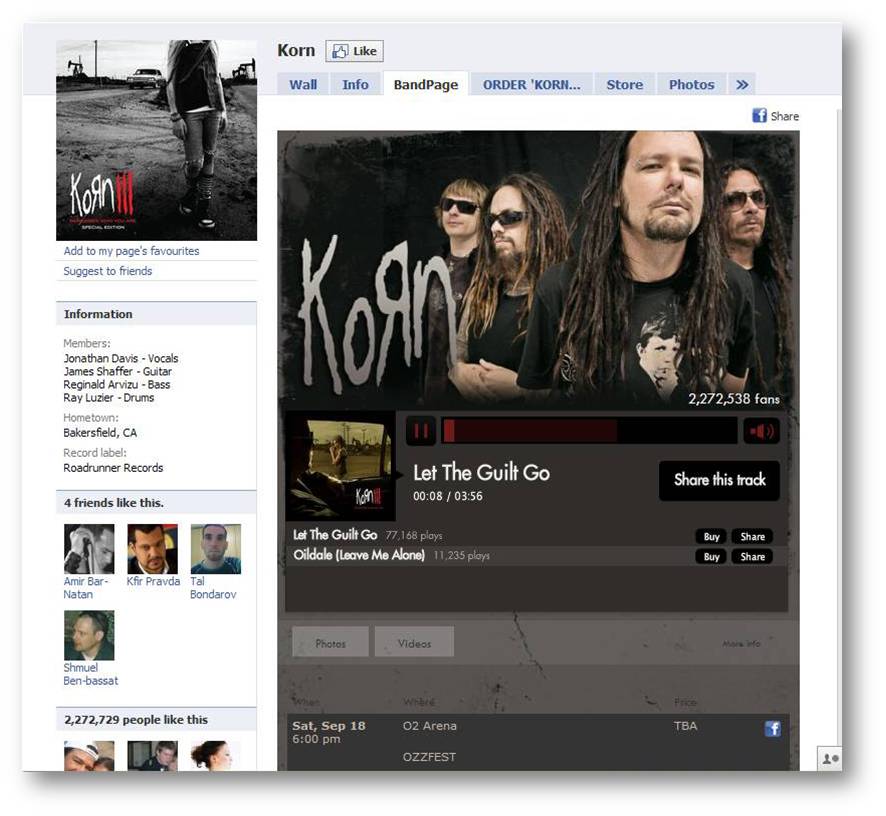Screen dimensions: 886x816
Task: Open the Info tab
Action: [355, 84]
